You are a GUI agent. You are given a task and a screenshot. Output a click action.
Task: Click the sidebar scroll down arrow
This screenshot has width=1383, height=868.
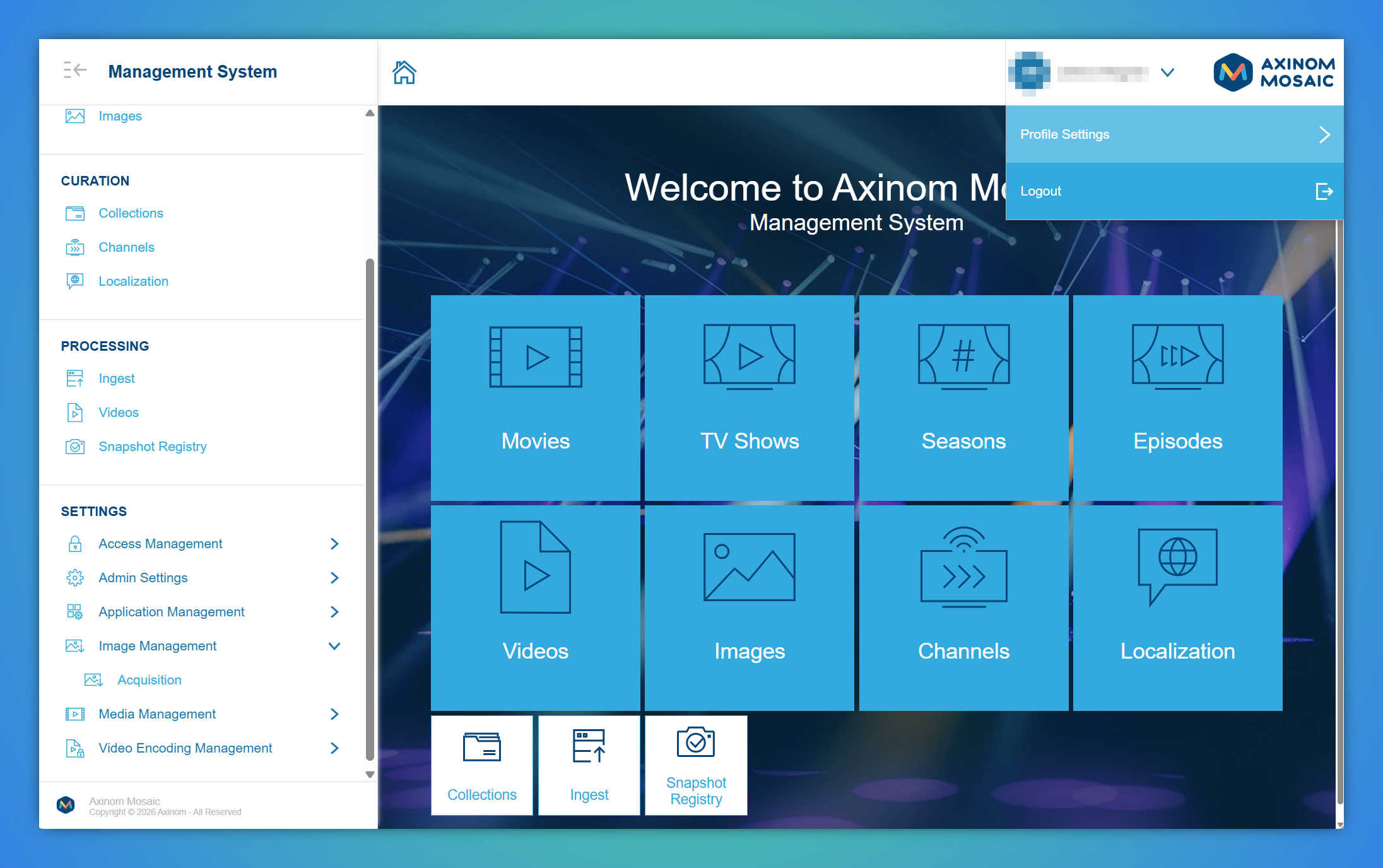pos(370,775)
